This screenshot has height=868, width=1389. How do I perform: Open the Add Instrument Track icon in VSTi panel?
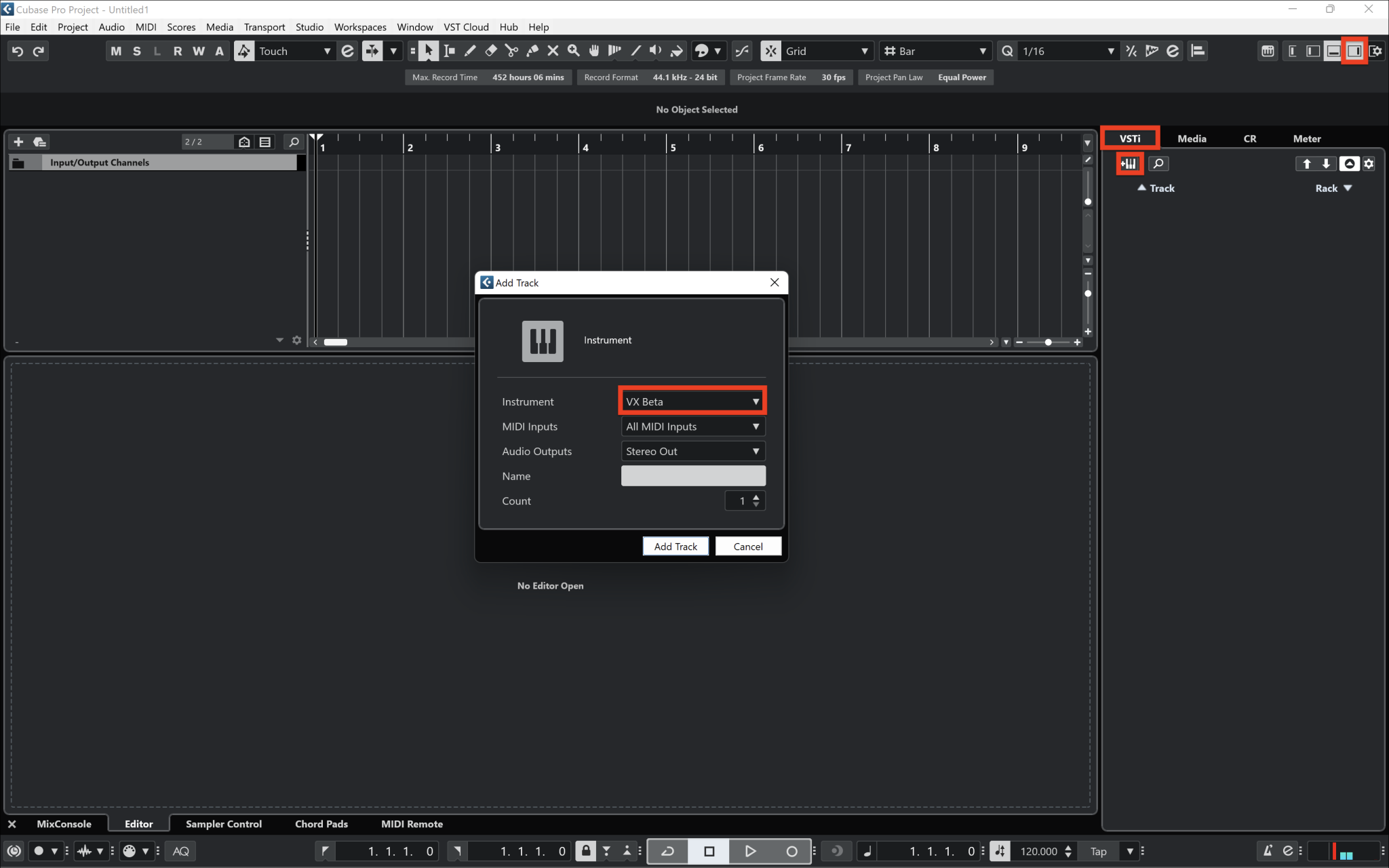[1129, 163]
